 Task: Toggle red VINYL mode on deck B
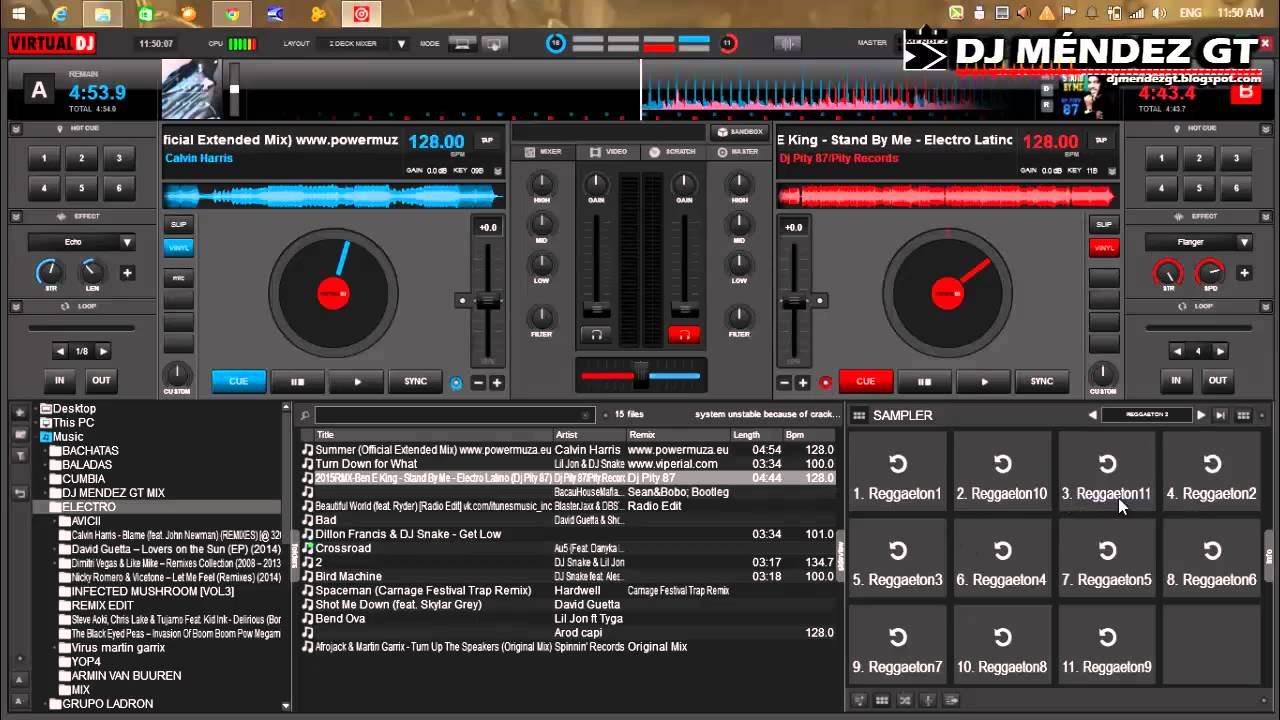(1104, 248)
